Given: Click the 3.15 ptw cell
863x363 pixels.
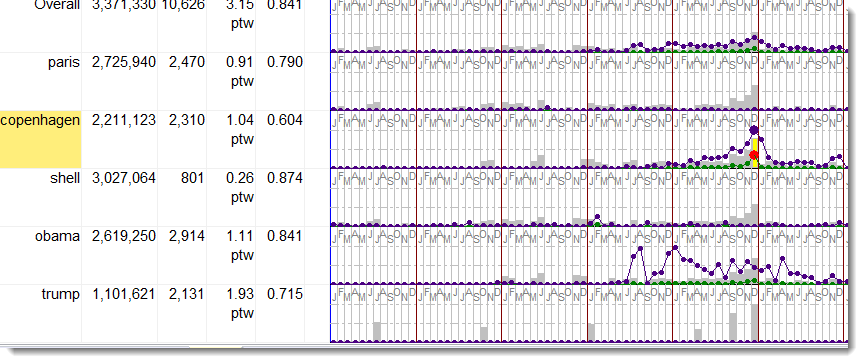Looking at the screenshot, I should coord(240,15).
